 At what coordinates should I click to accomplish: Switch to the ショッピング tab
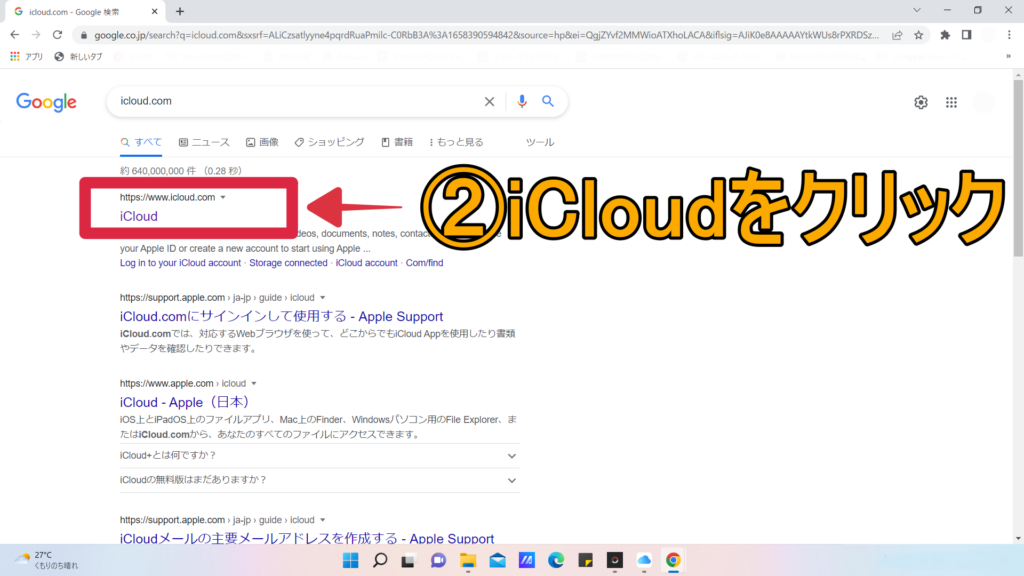pos(329,142)
